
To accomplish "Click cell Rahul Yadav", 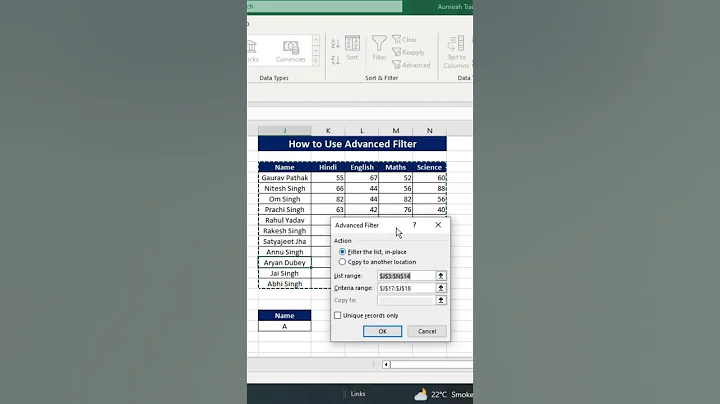I will 285,220.
